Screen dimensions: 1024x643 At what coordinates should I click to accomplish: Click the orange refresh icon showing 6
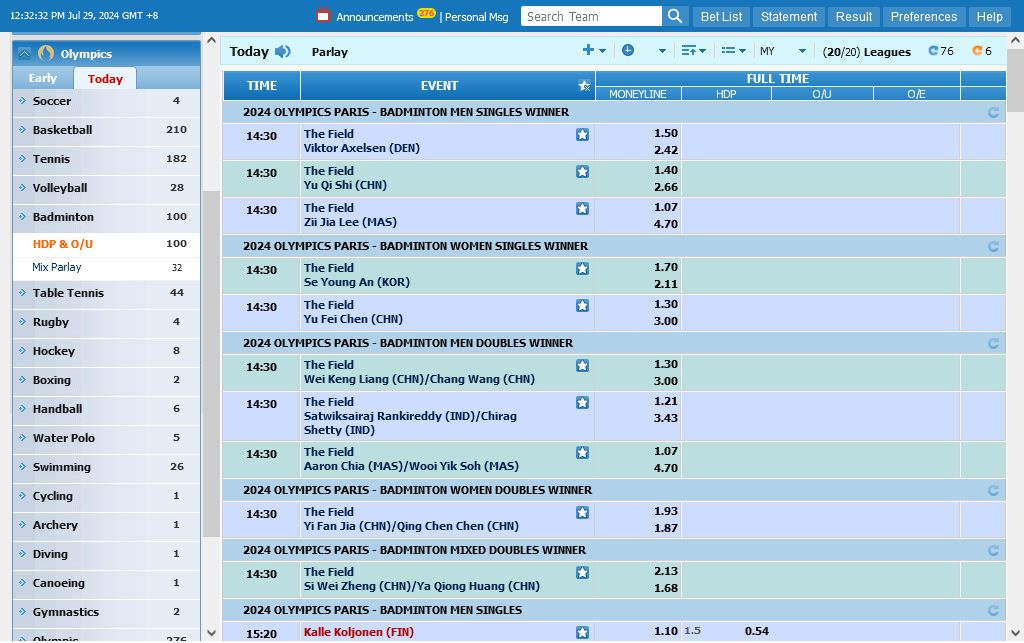(977, 51)
